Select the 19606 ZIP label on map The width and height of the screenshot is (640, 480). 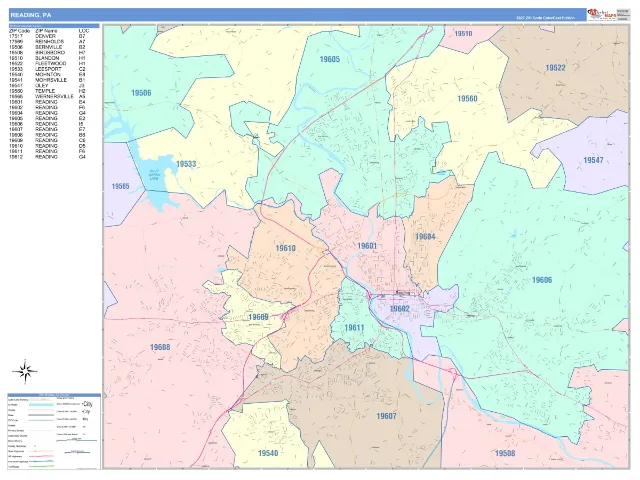pos(542,280)
